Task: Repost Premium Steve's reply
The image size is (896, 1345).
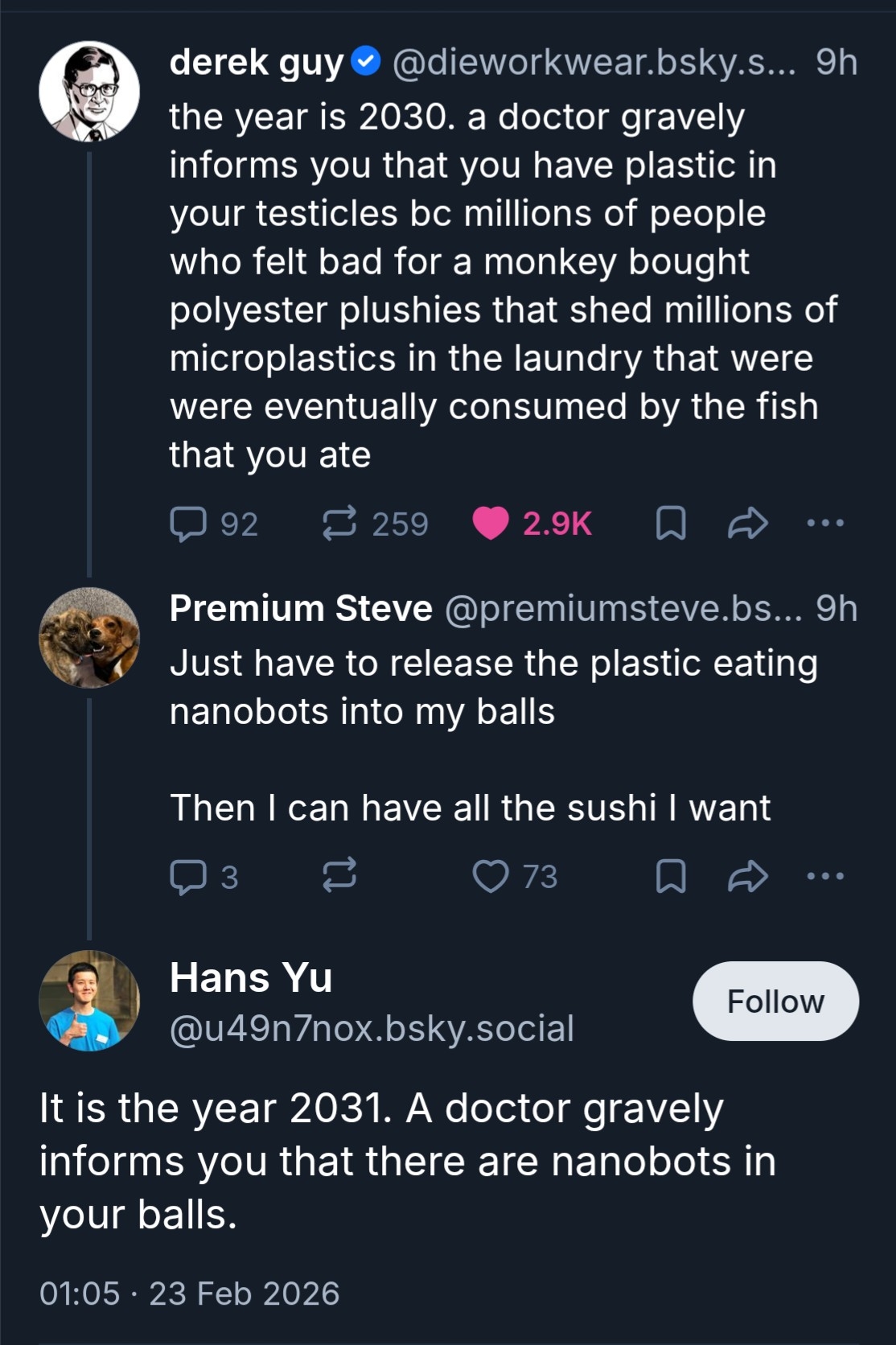Action: tap(339, 876)
